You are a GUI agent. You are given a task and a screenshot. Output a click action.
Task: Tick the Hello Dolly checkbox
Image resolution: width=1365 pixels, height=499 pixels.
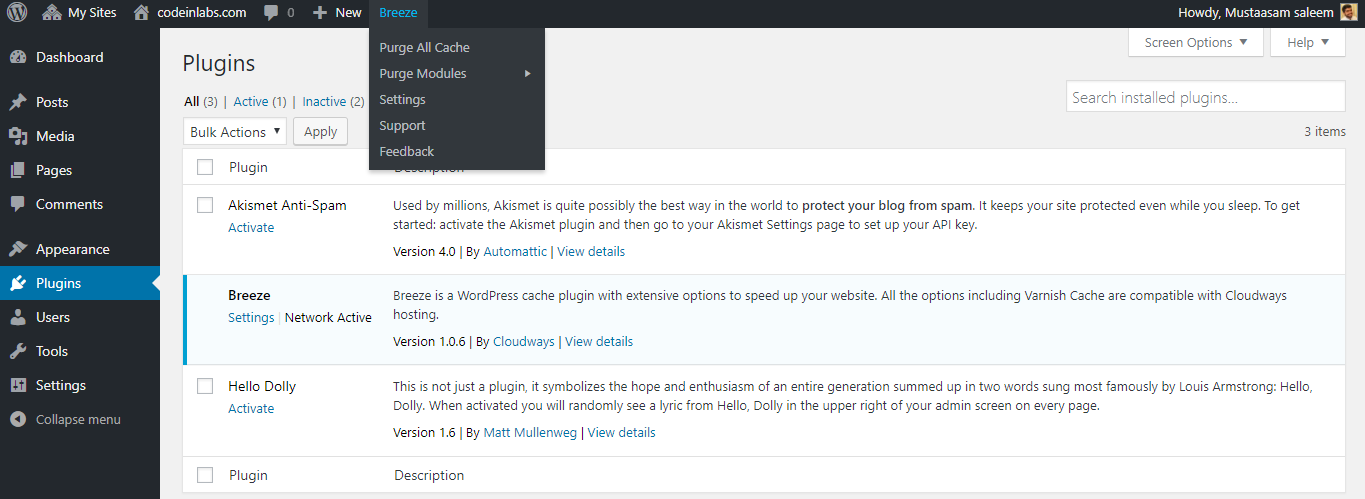point(205,386)
